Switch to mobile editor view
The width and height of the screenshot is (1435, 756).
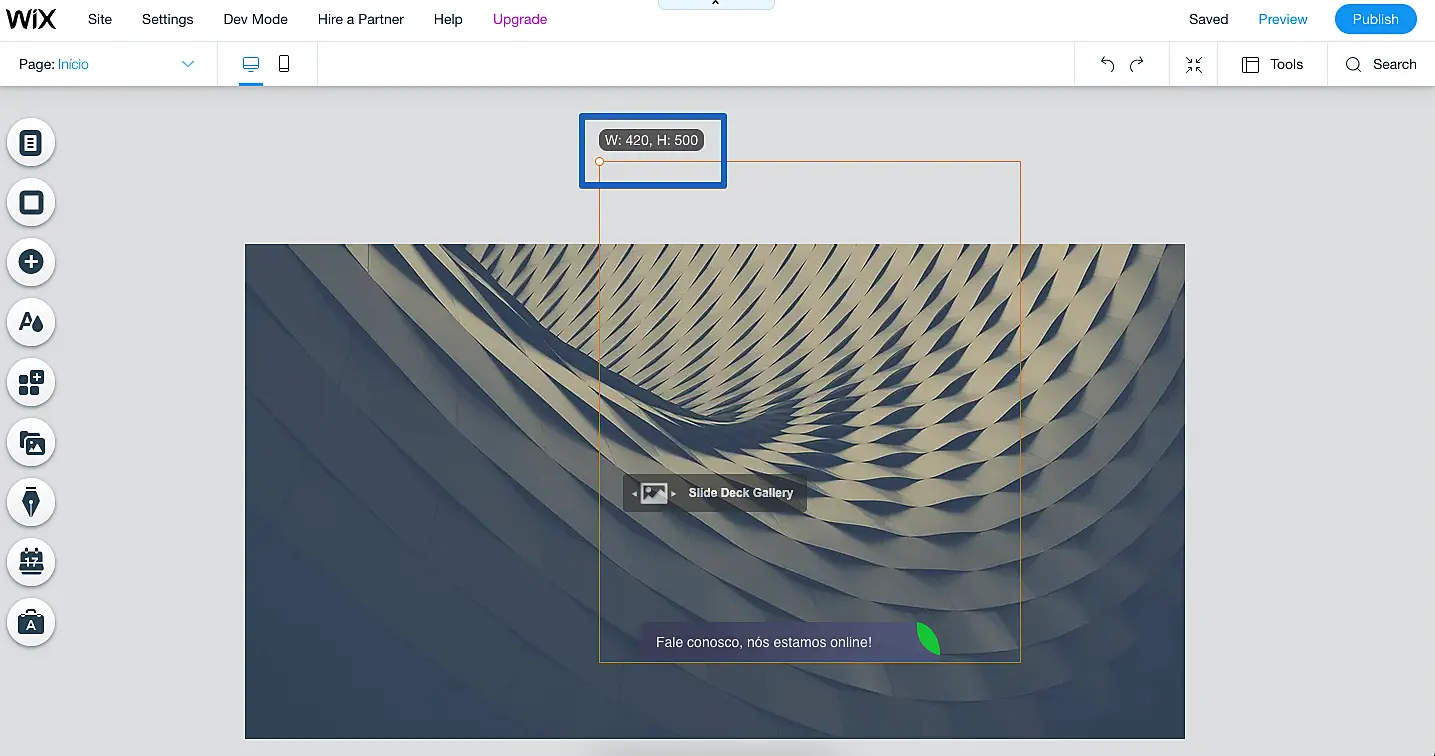coord(284,64)
